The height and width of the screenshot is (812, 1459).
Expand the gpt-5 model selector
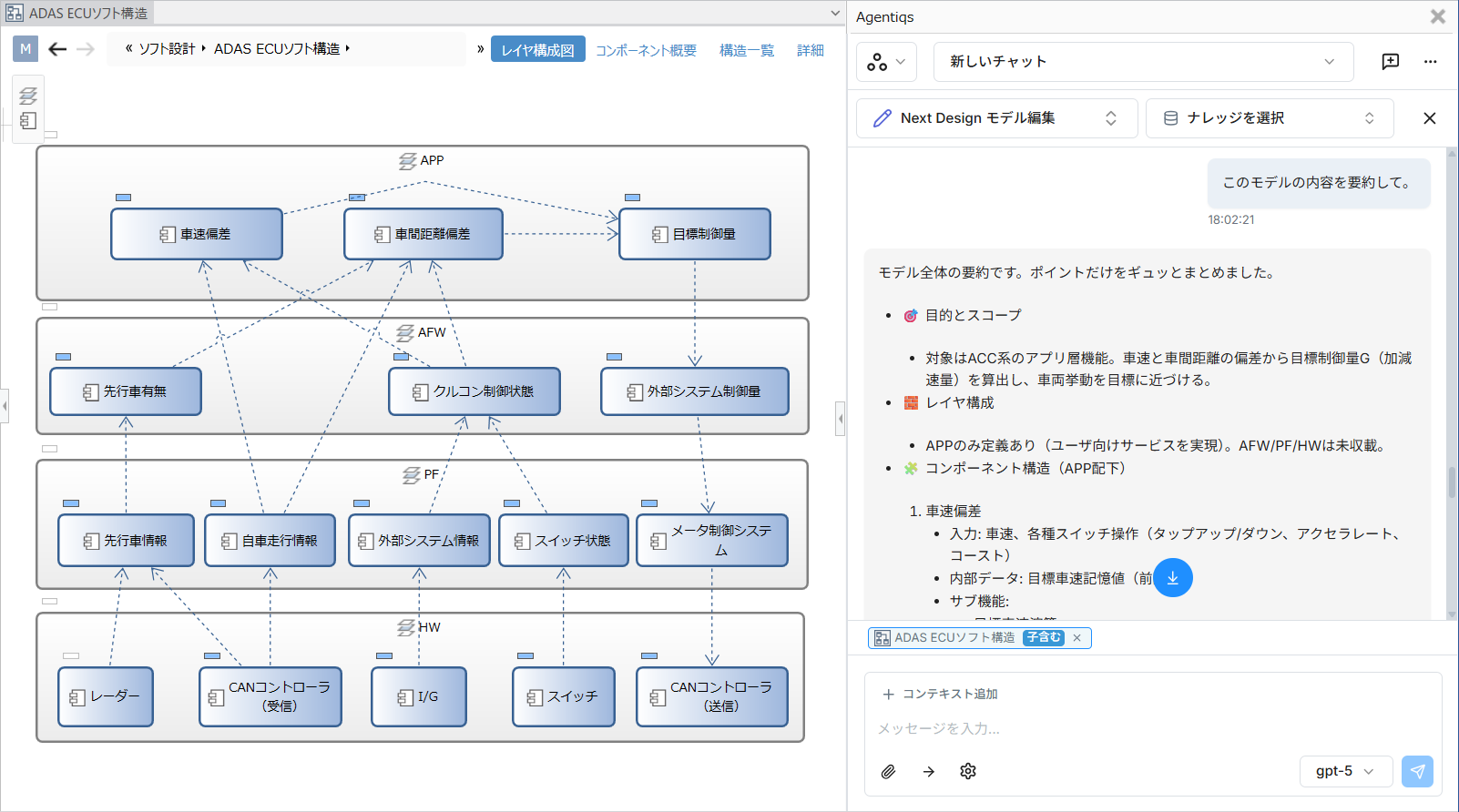(1345, 771)
